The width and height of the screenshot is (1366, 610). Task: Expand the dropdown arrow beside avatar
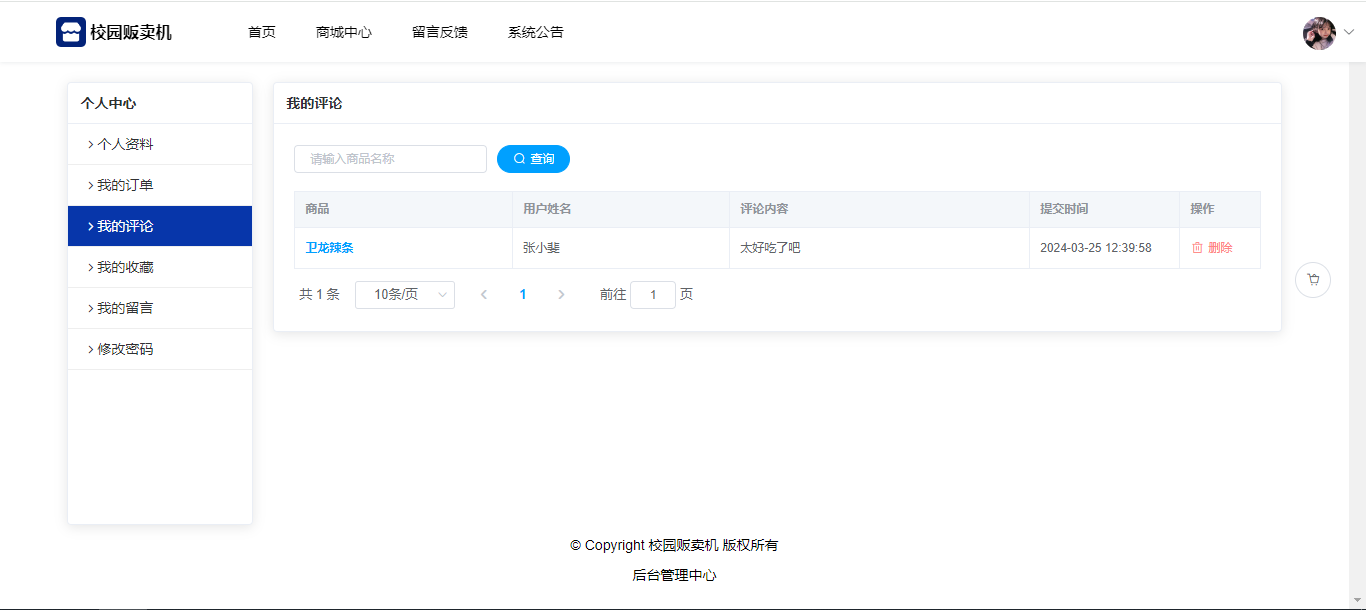pyautogui.click(x=1348, y=32)
